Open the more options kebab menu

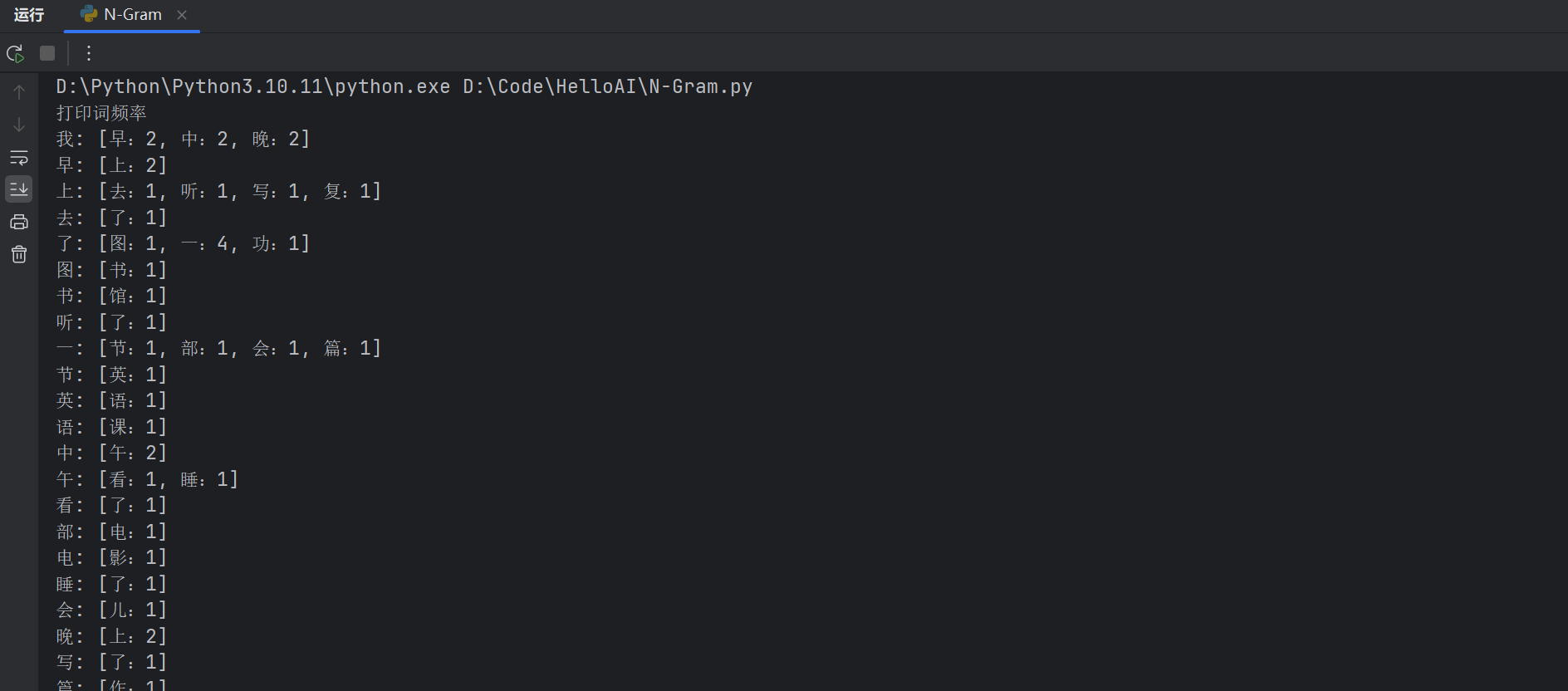89,53
